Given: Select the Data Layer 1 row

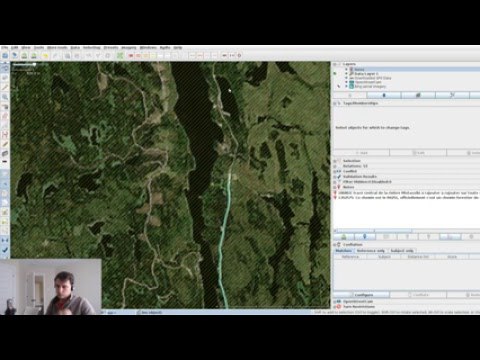Looking at the screenshot, I should click(407, 73).
